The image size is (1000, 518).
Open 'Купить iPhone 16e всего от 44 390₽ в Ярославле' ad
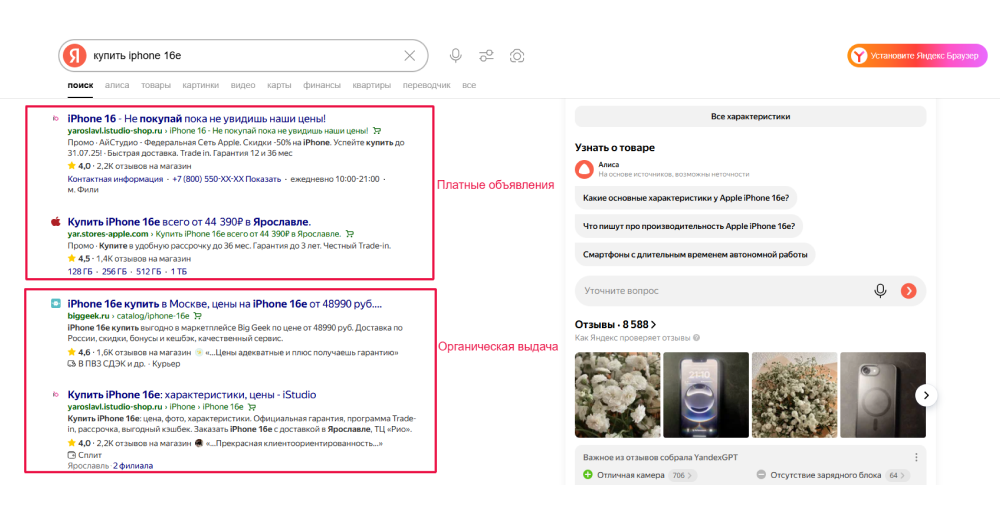click(189, 222)
